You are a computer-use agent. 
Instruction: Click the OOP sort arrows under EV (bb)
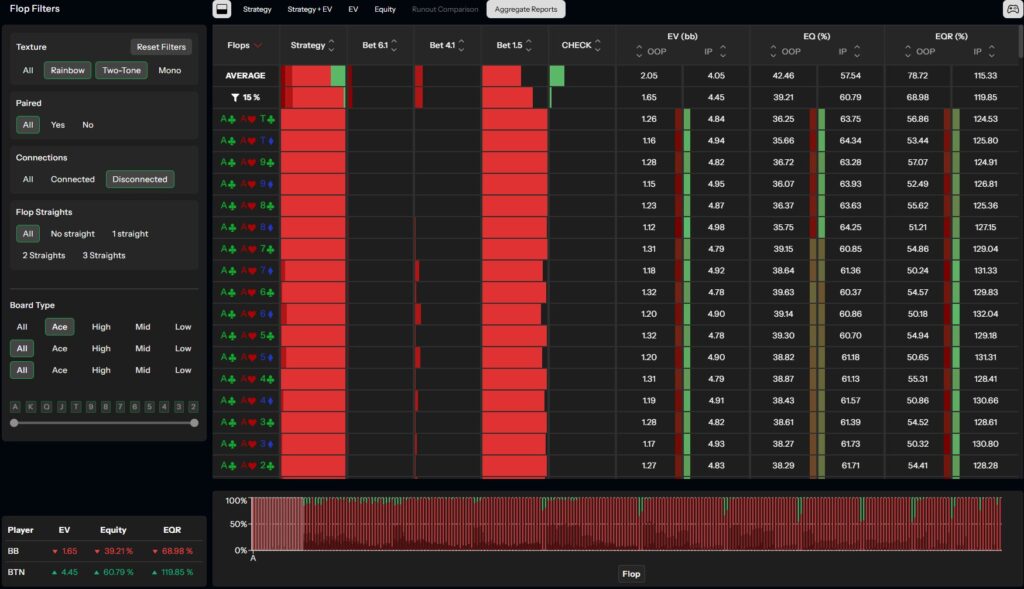pyautogui.click(x=637, y=52)
